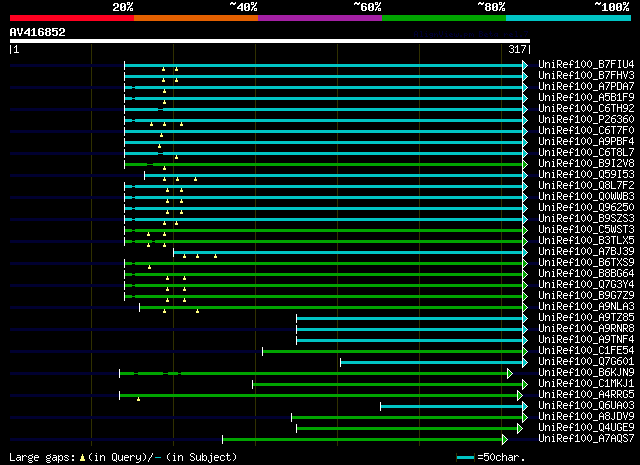Image resolution: width=640 pixels, height=465 pixels.
Task: Click the yellow gap marker under A4RRG5 alignment
Action: [x=138, y=399]
